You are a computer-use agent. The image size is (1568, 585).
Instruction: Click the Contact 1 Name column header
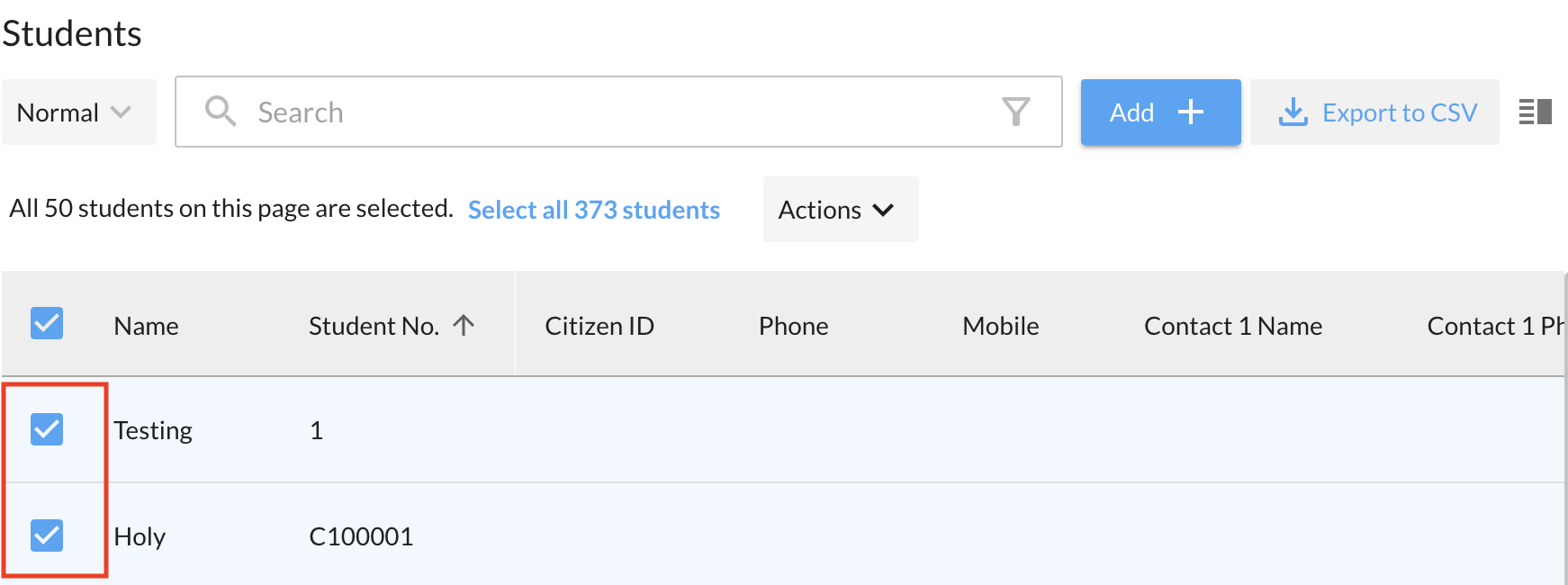coord(1232,326)
